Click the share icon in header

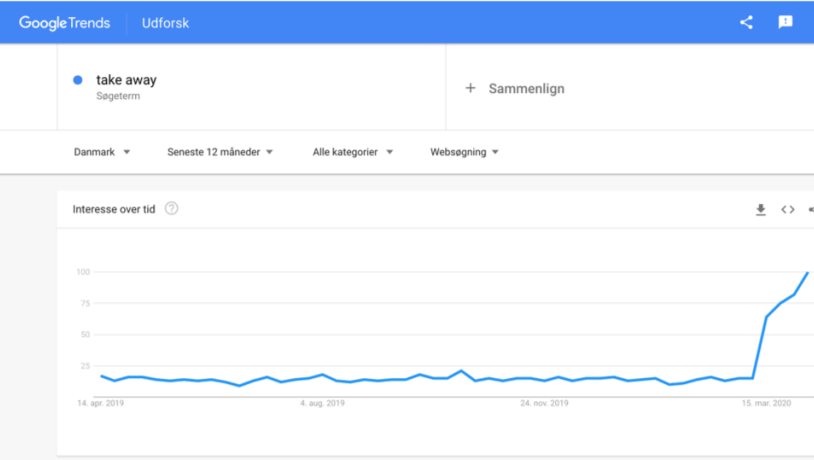(x=746, y=22)
